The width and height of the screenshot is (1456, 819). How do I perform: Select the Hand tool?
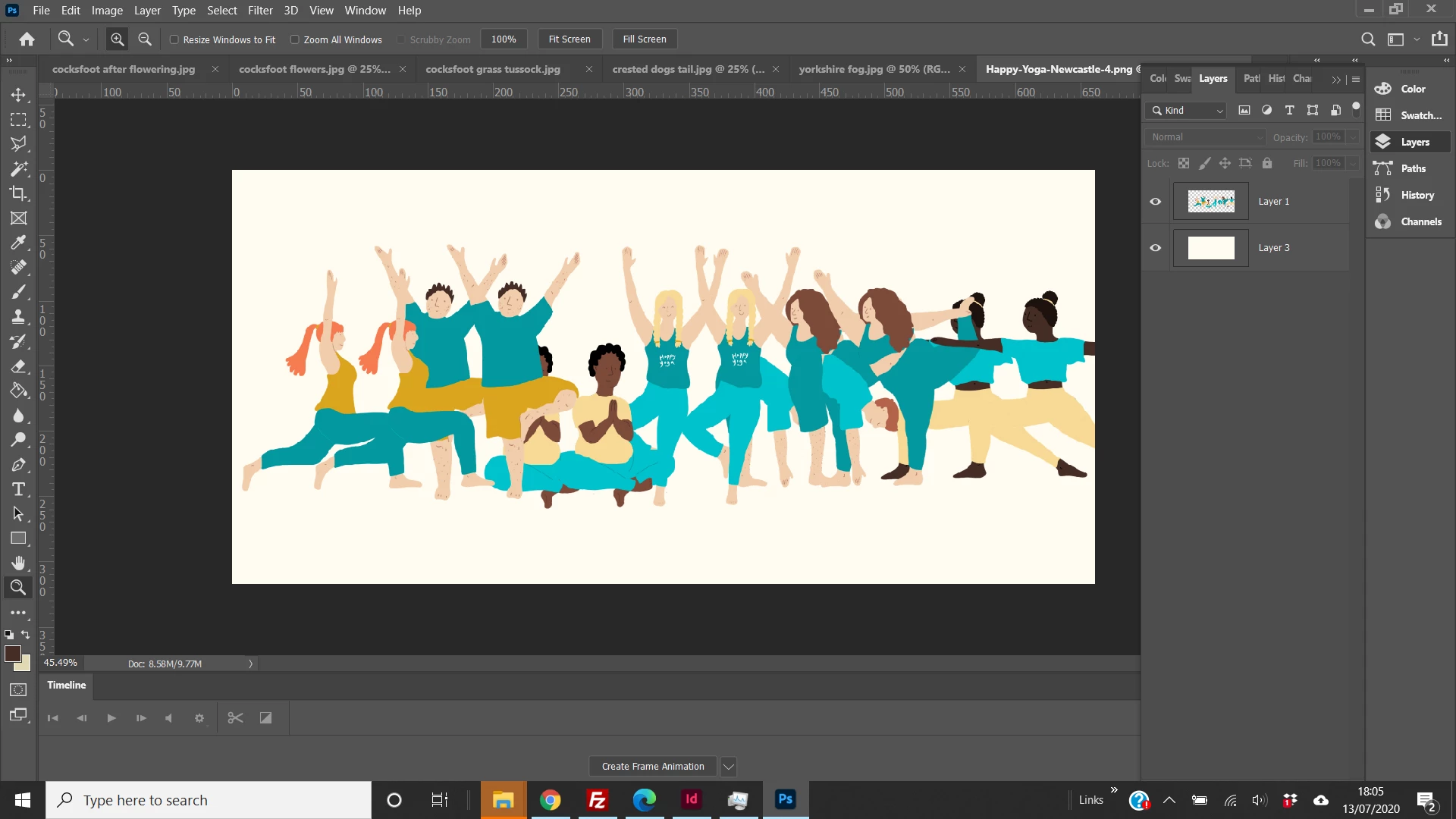coord(18,563)
